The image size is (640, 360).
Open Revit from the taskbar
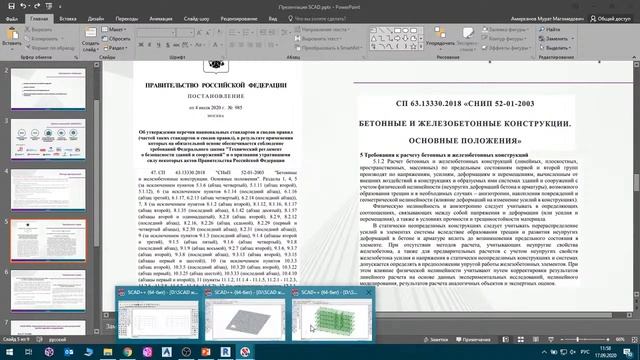225,352
